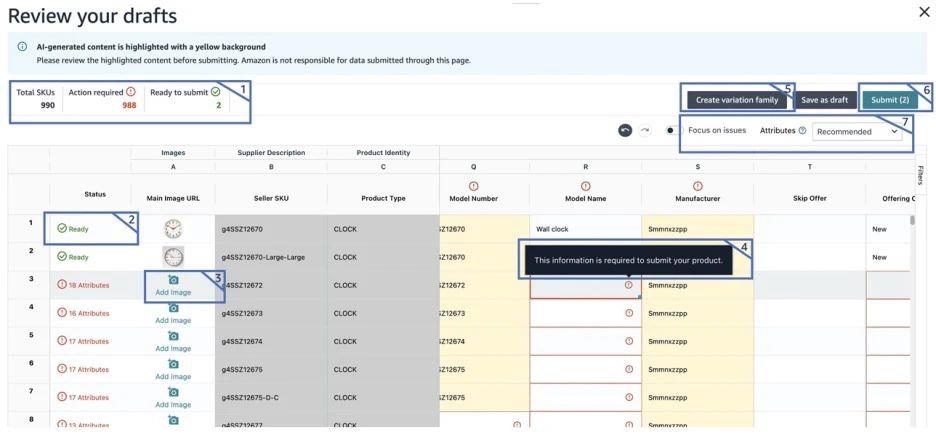
Task: Click the info icon beside the AI-generated content notice
Action: pos(22,47)
